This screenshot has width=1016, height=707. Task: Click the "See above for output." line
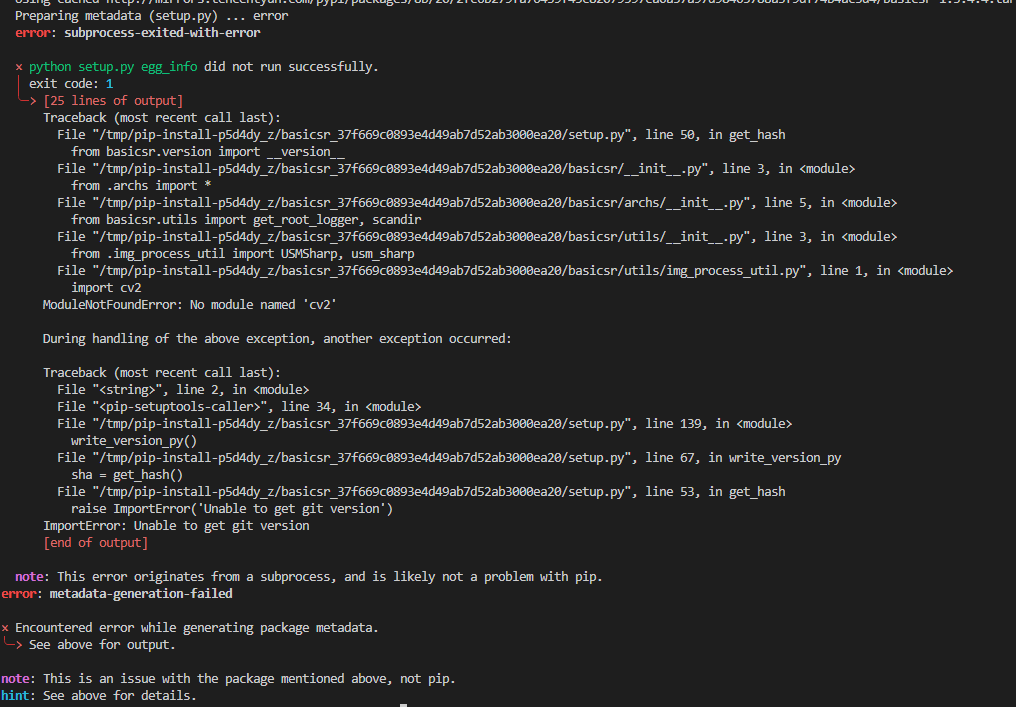(x=102, y=645)
